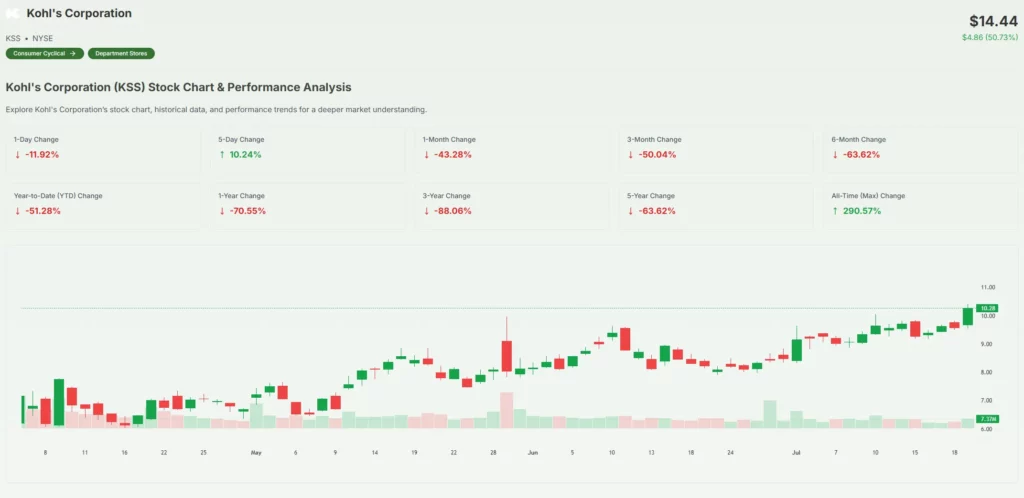Click the arrow inside the Consumer Cyclical tag
This screenshot has width=1024, height=498.
pos(72,53)
